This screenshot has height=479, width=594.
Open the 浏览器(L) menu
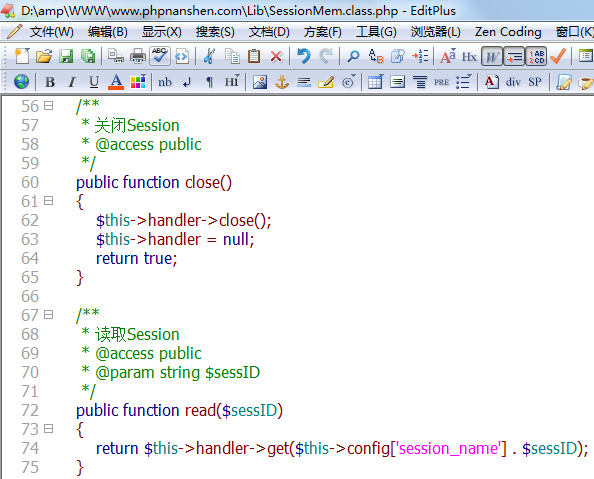436,32
